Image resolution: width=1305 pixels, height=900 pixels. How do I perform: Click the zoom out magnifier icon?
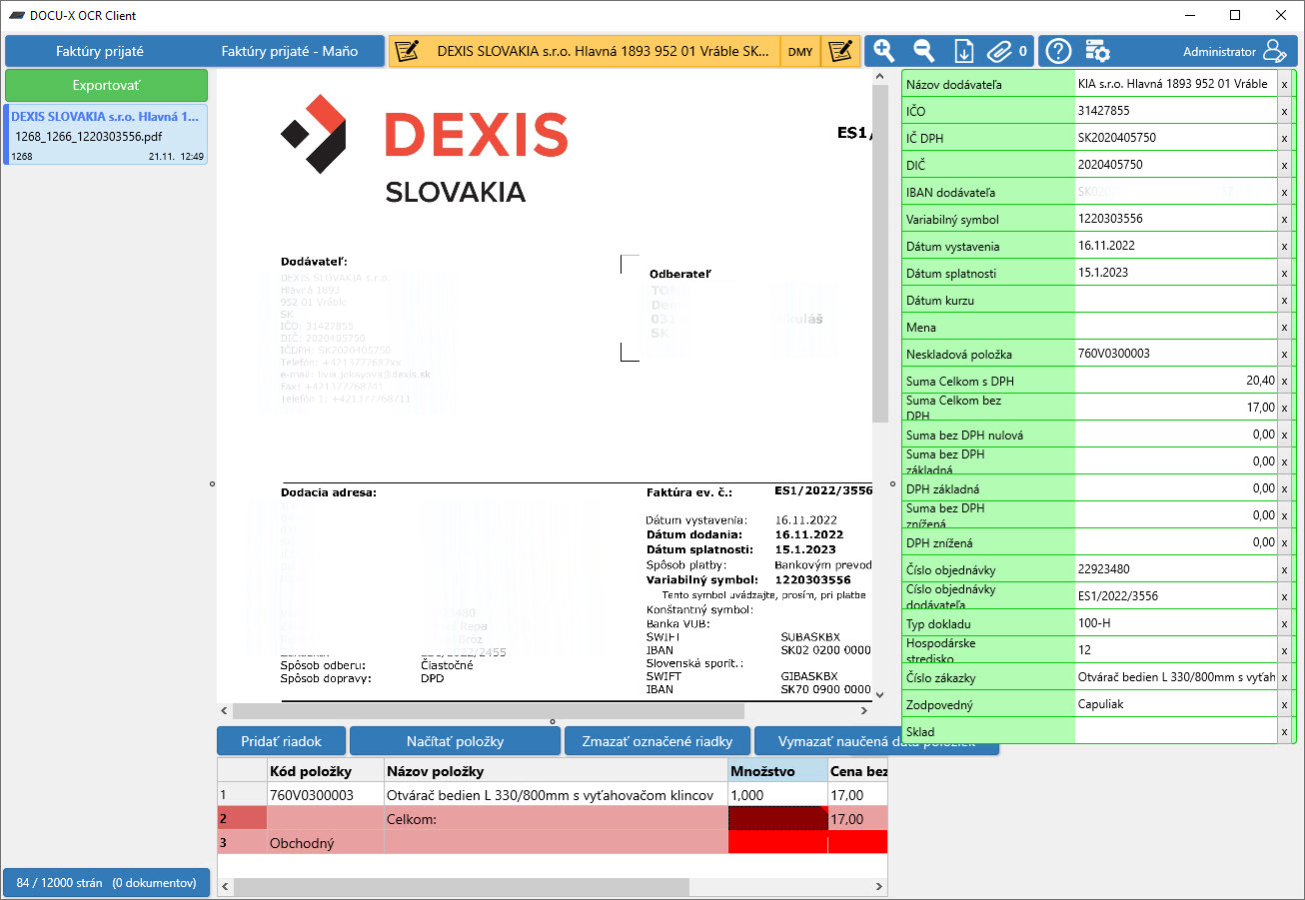[x=924, y=51]
